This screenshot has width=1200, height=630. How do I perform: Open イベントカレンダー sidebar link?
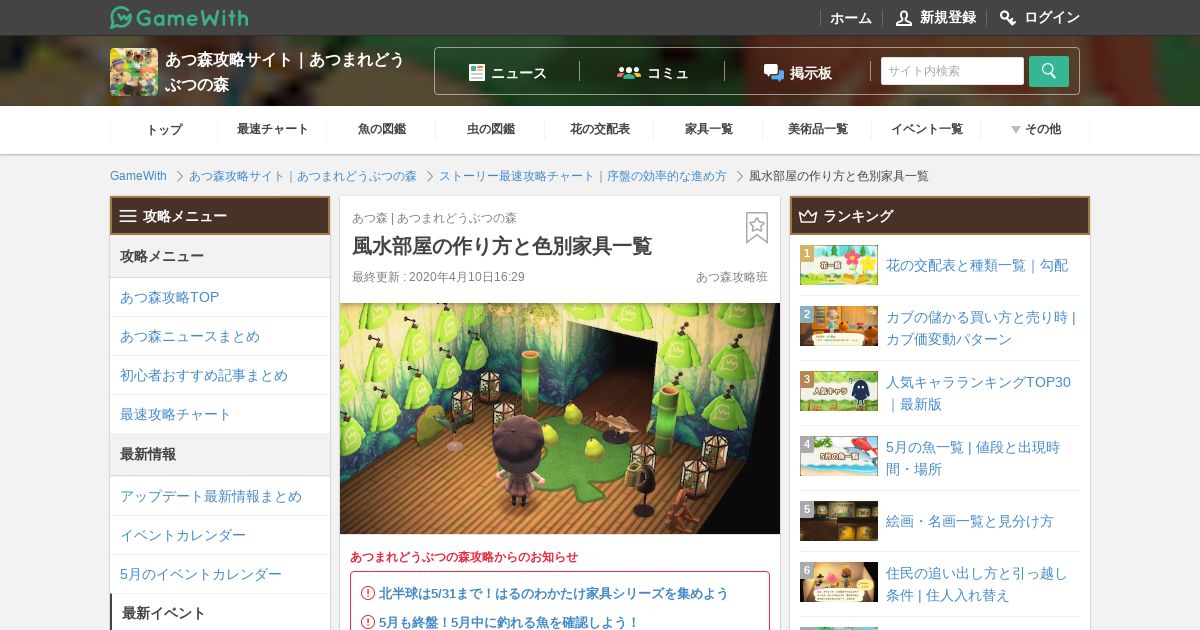220,535
